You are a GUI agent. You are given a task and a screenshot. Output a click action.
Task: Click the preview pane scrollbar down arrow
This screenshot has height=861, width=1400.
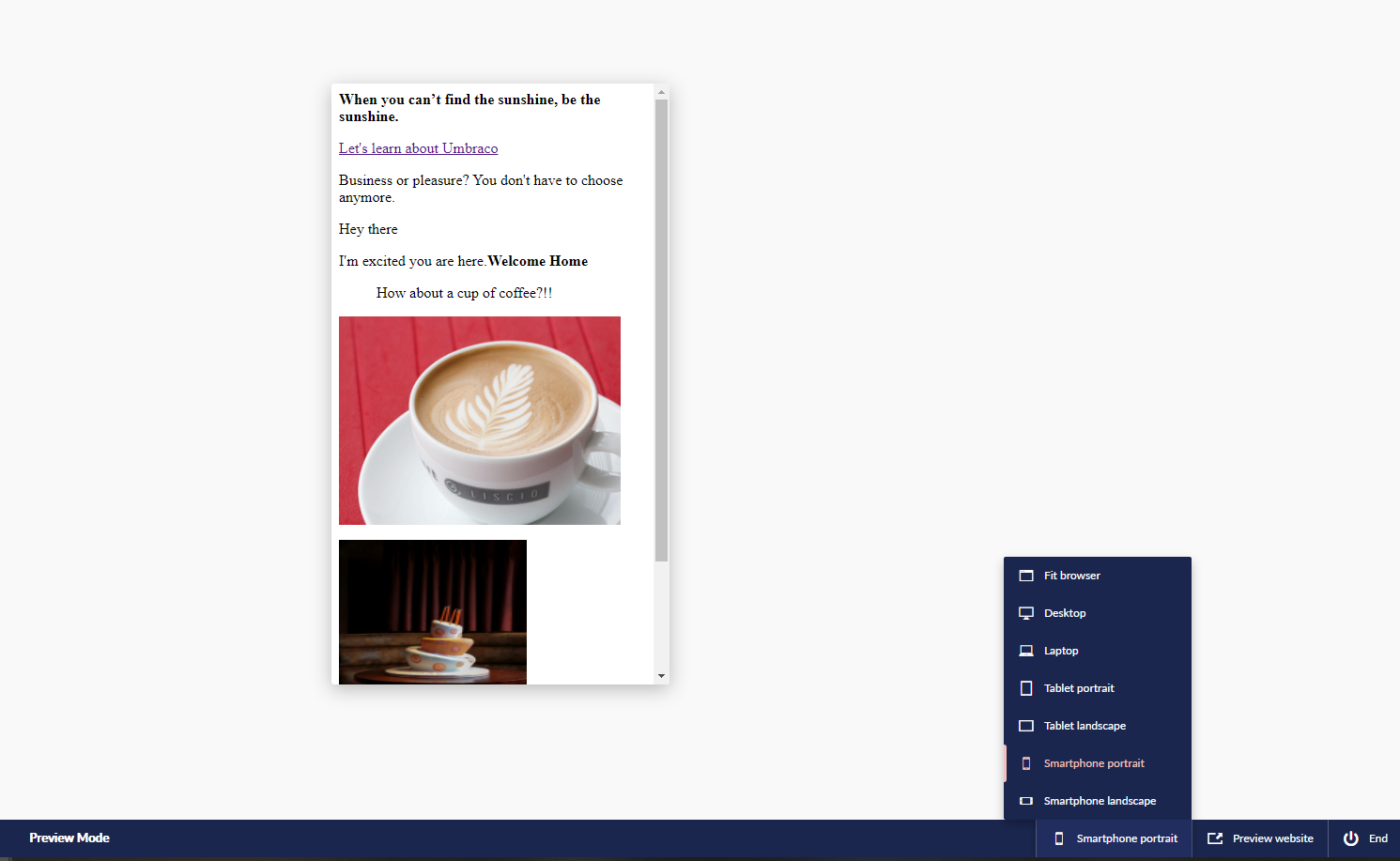(661, 674)
